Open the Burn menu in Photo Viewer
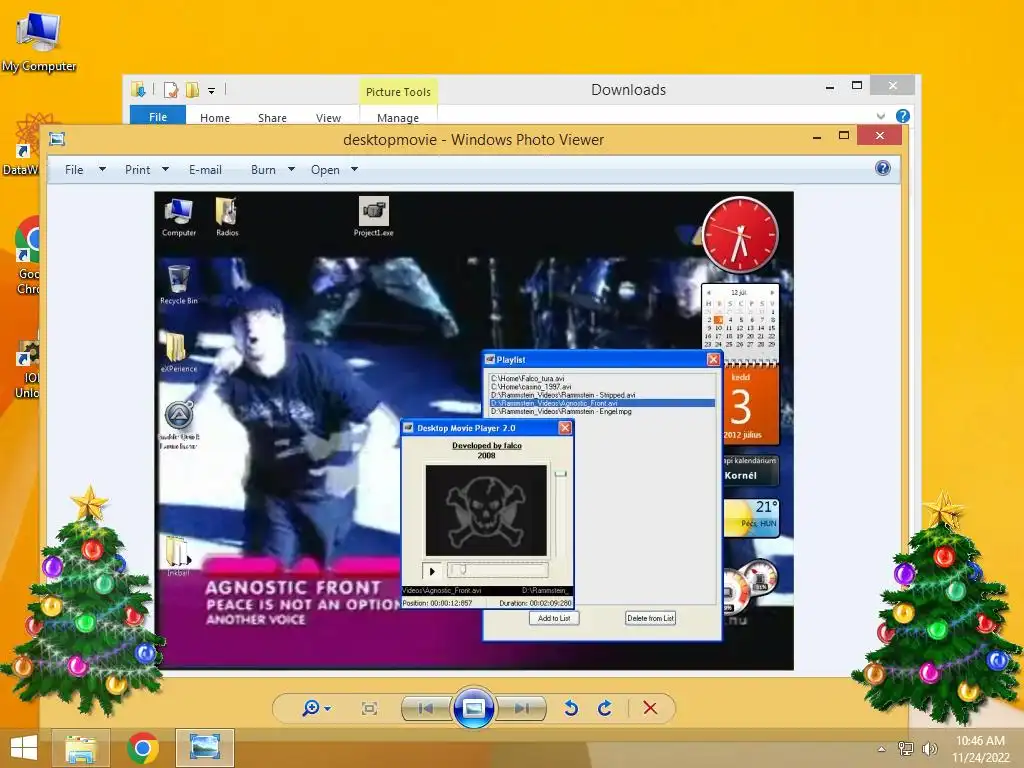 (x=263, y=170)
